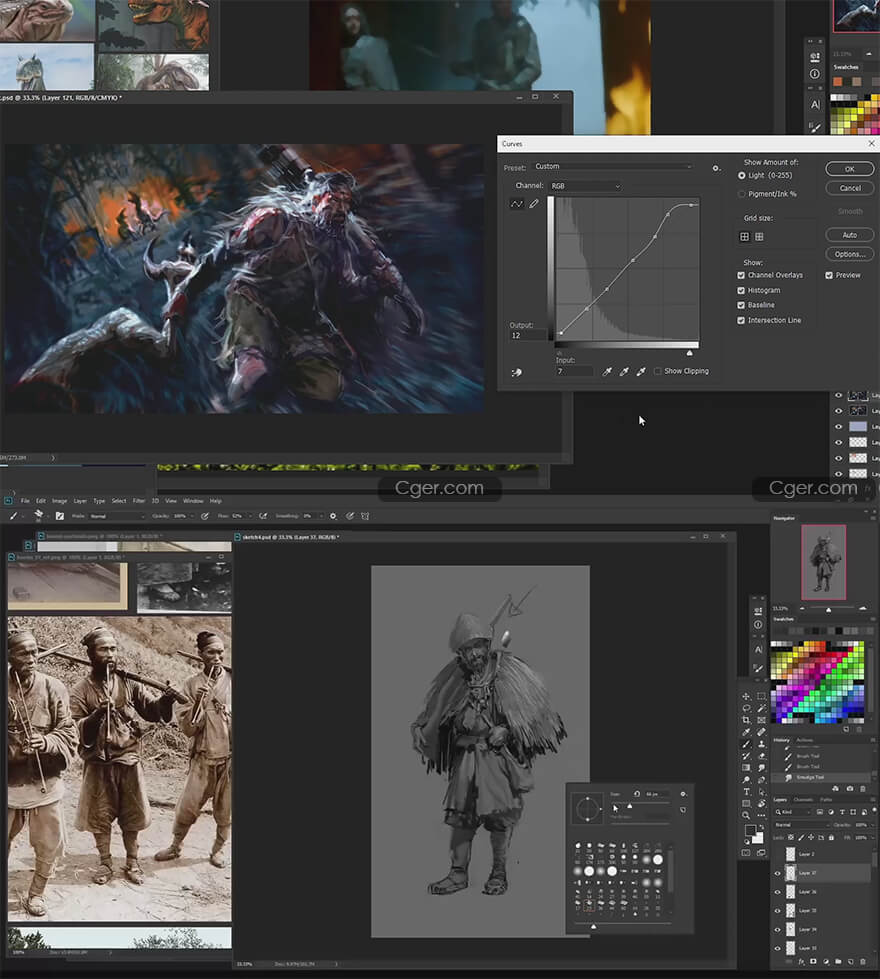Activate the on-image adjustment hand tool in Curves

tap(517, 373)
